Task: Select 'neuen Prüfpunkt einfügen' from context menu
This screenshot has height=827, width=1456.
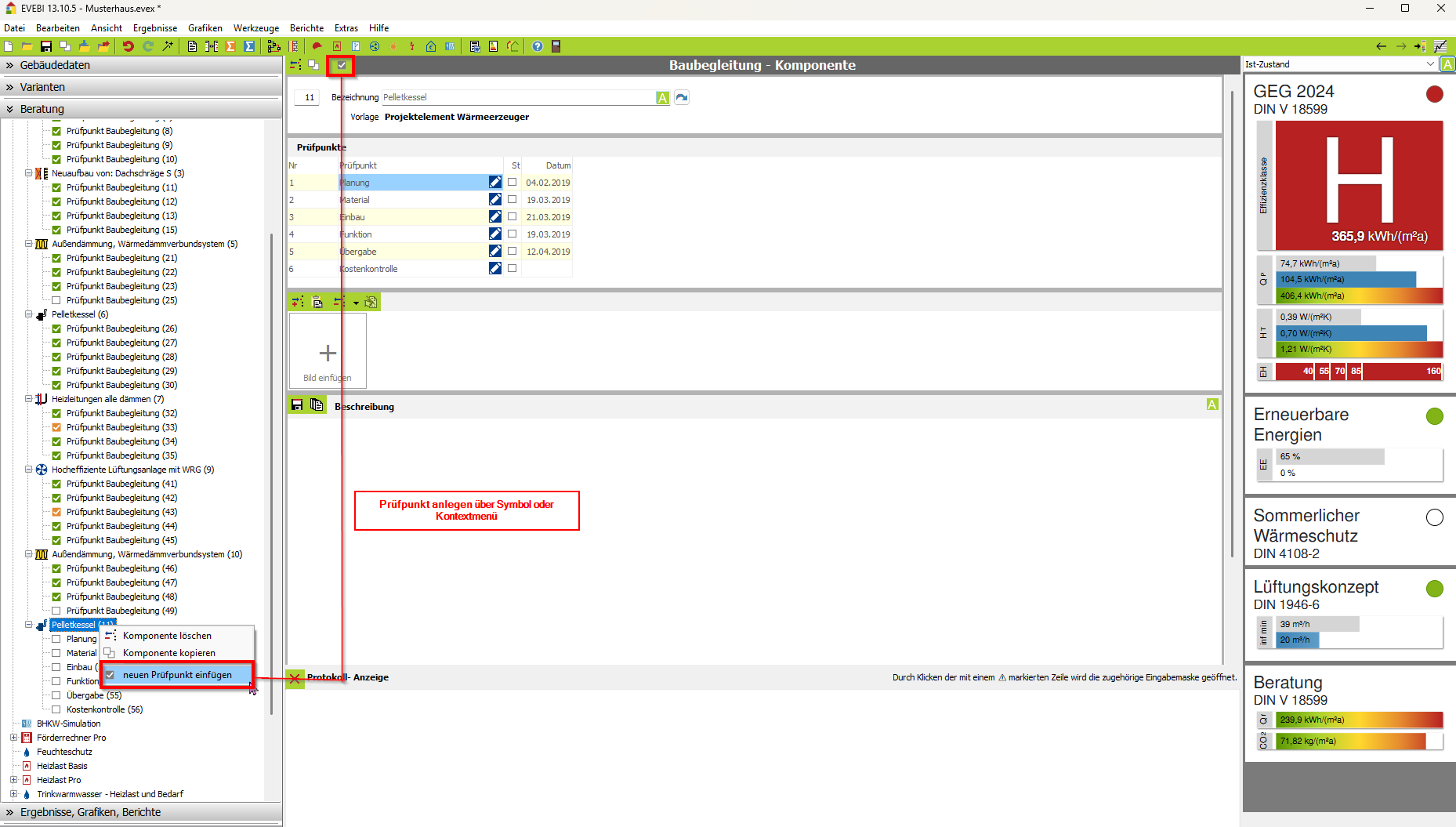Action: click(177, 675)
